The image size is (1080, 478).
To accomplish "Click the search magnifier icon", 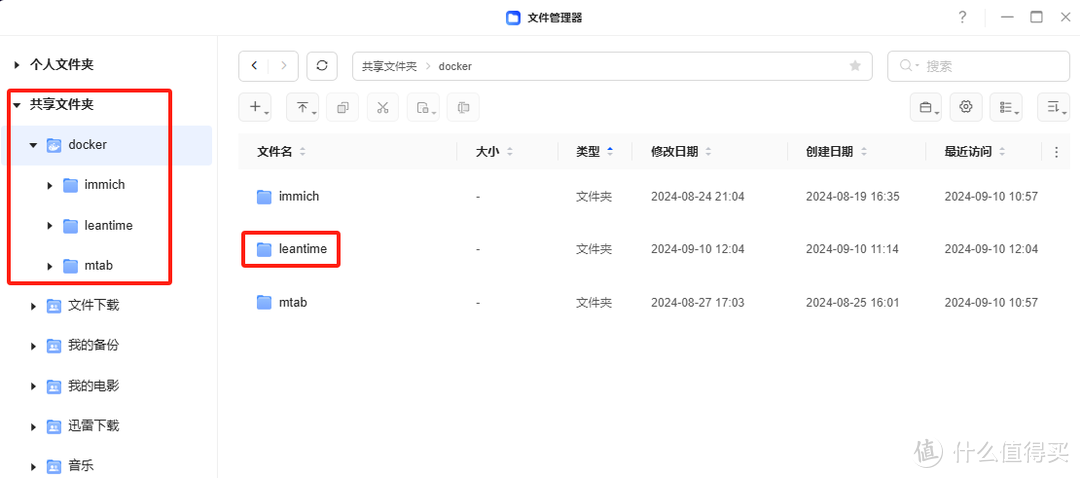I will (x=908, y=66).
